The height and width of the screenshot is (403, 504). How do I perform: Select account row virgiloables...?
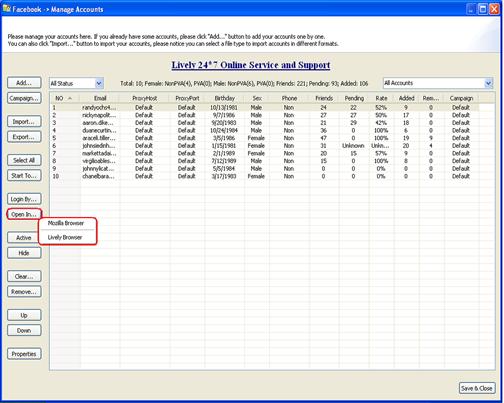tap(265, 161)
